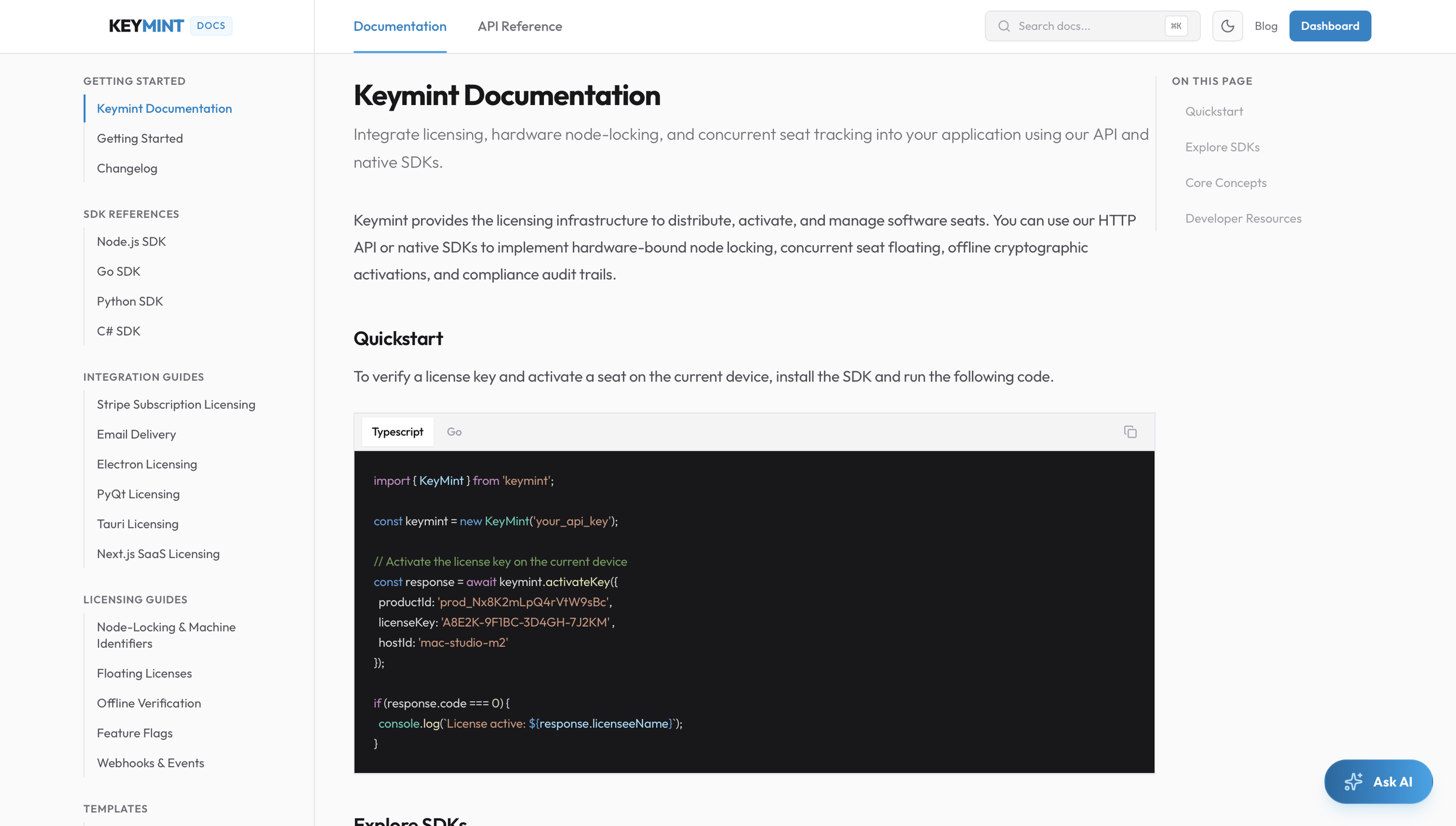Open Node-Locking & Machine Identifiers guide

166,635
